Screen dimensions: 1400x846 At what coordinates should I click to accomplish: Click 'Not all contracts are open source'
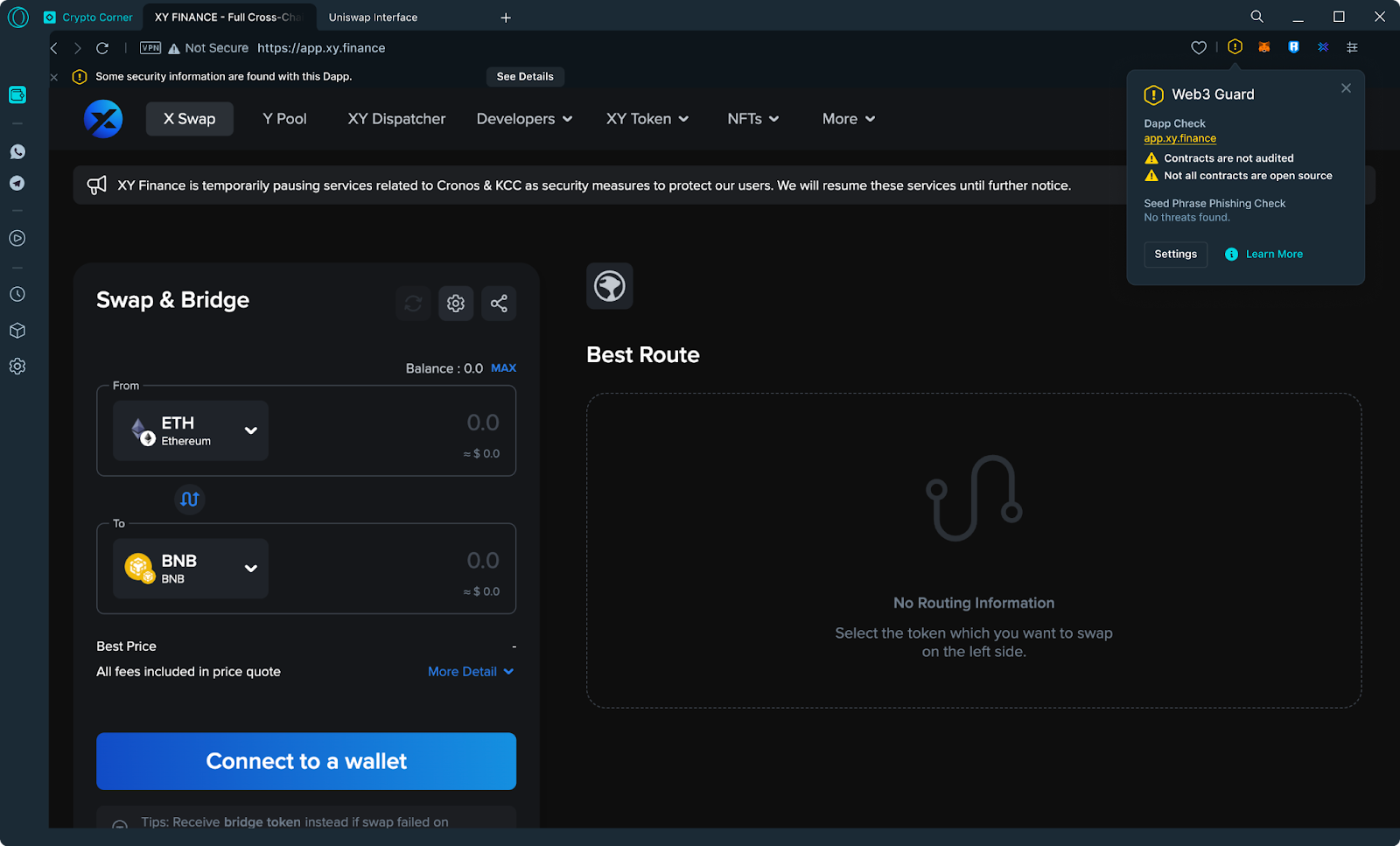[1248, 176]
